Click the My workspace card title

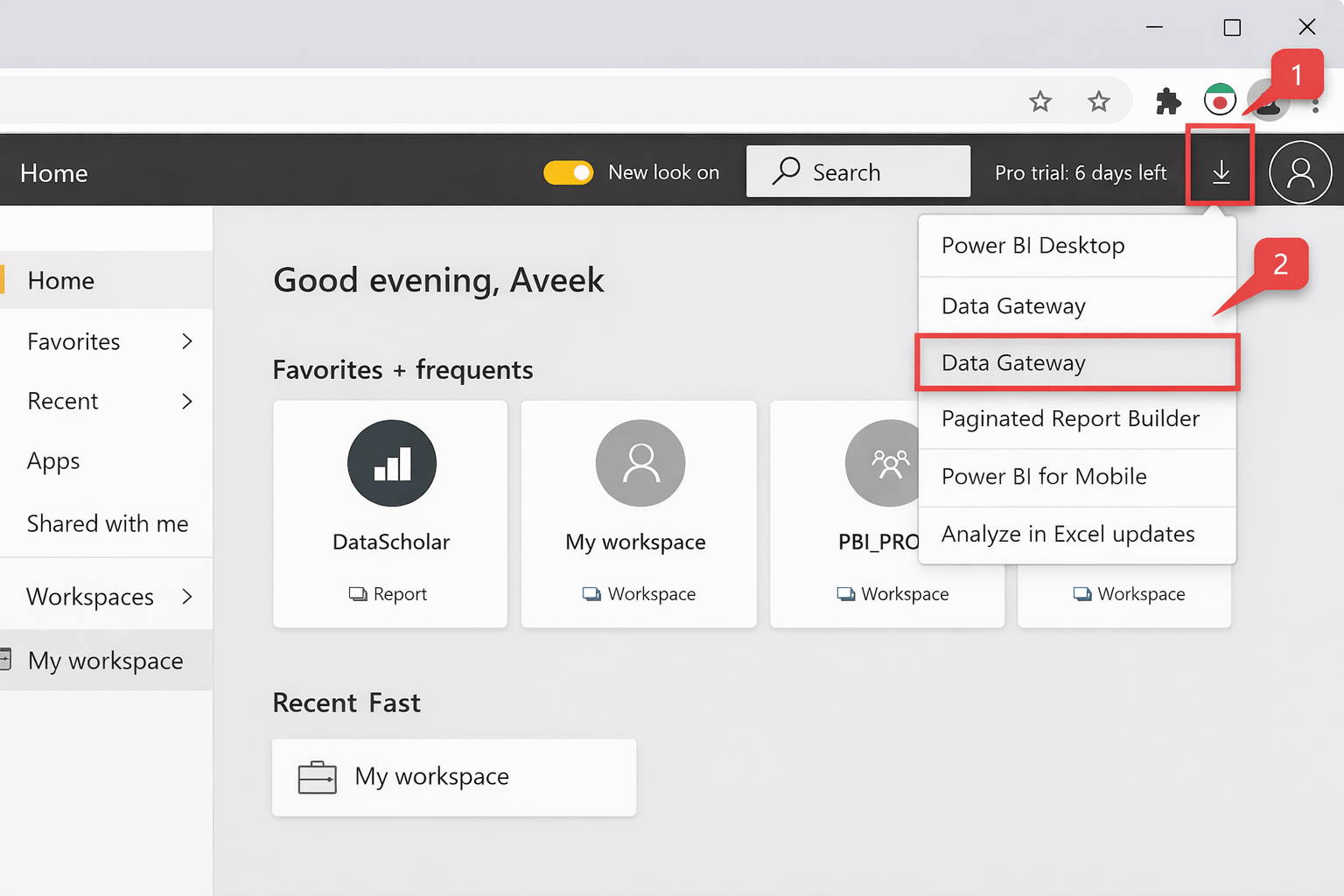point(635,542)
